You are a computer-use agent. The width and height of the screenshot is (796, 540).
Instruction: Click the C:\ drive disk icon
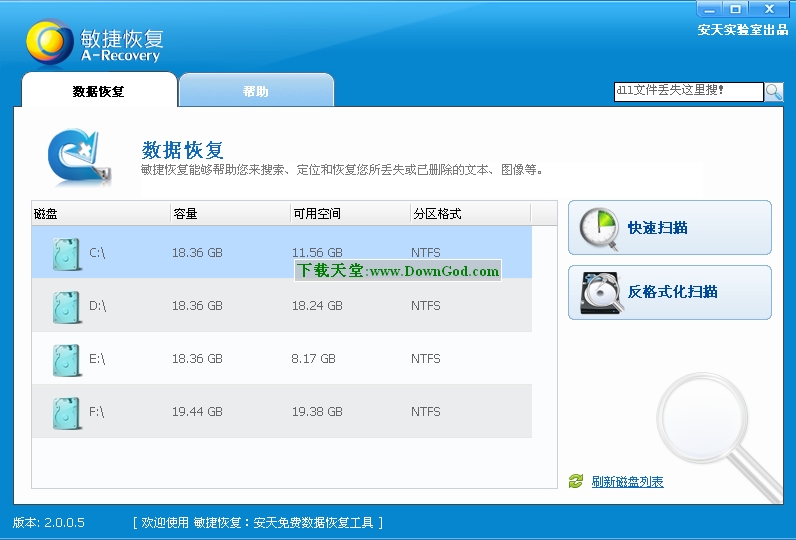tap(66, 254)
